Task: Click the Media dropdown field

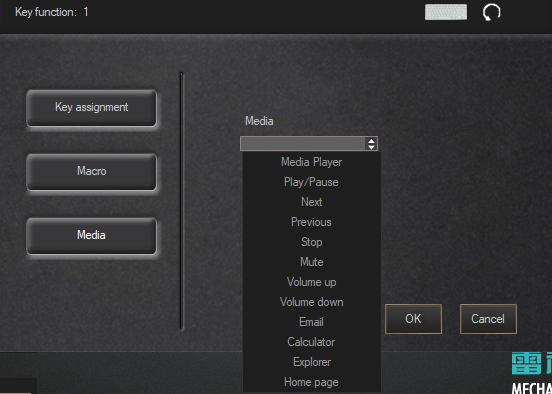Action: pyautogui.click(x=309, y=144)
